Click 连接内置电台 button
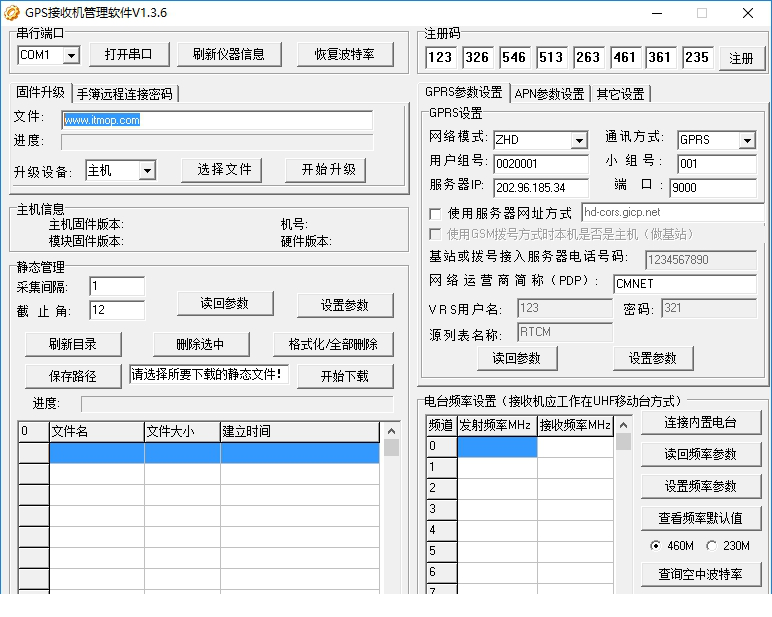Image resolution: width=772 pixels, height=617 pixels. pyautogui.click(x=701, y=422)
